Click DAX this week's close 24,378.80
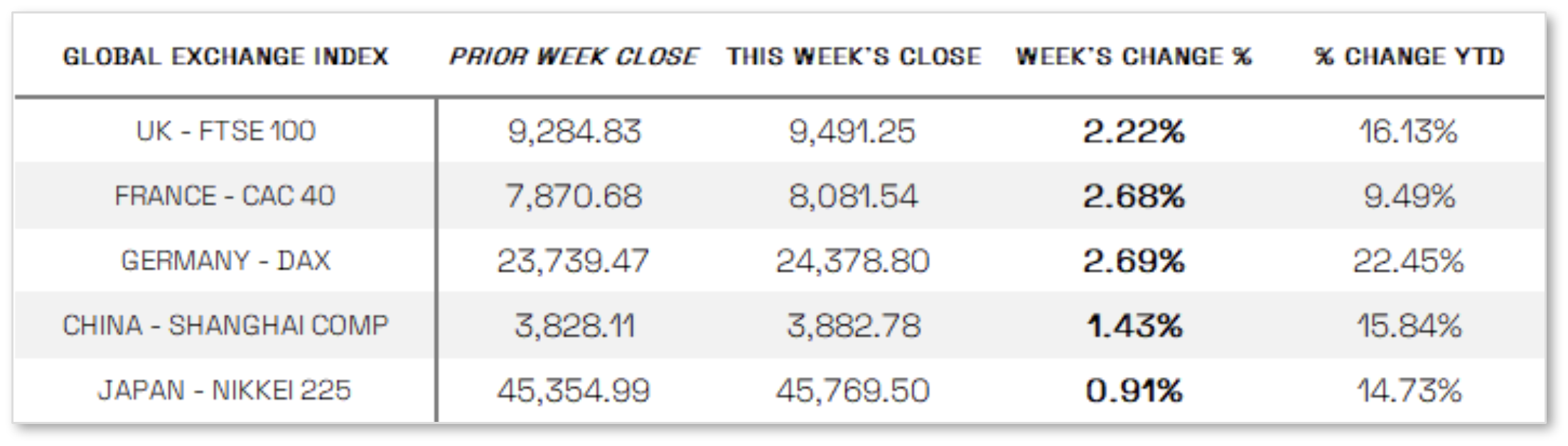 tap(853, 261)
